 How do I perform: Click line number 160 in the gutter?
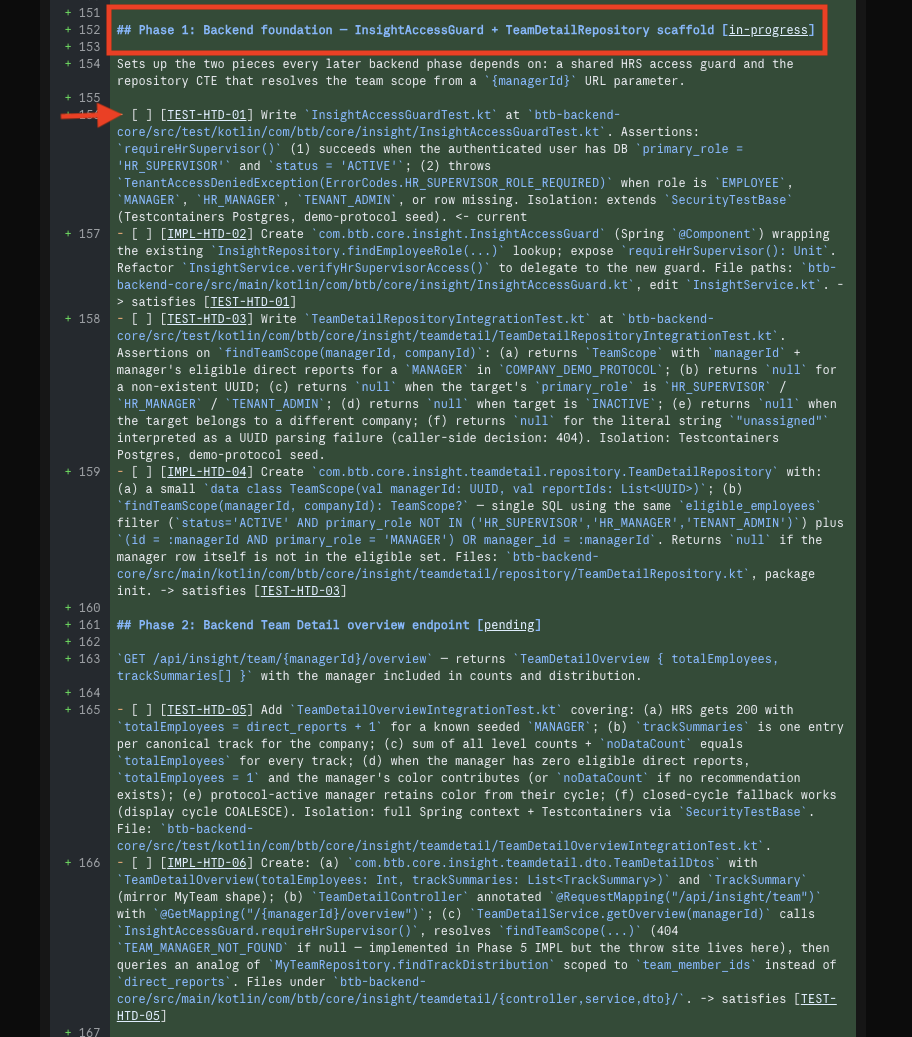click(x=89, y=608)
